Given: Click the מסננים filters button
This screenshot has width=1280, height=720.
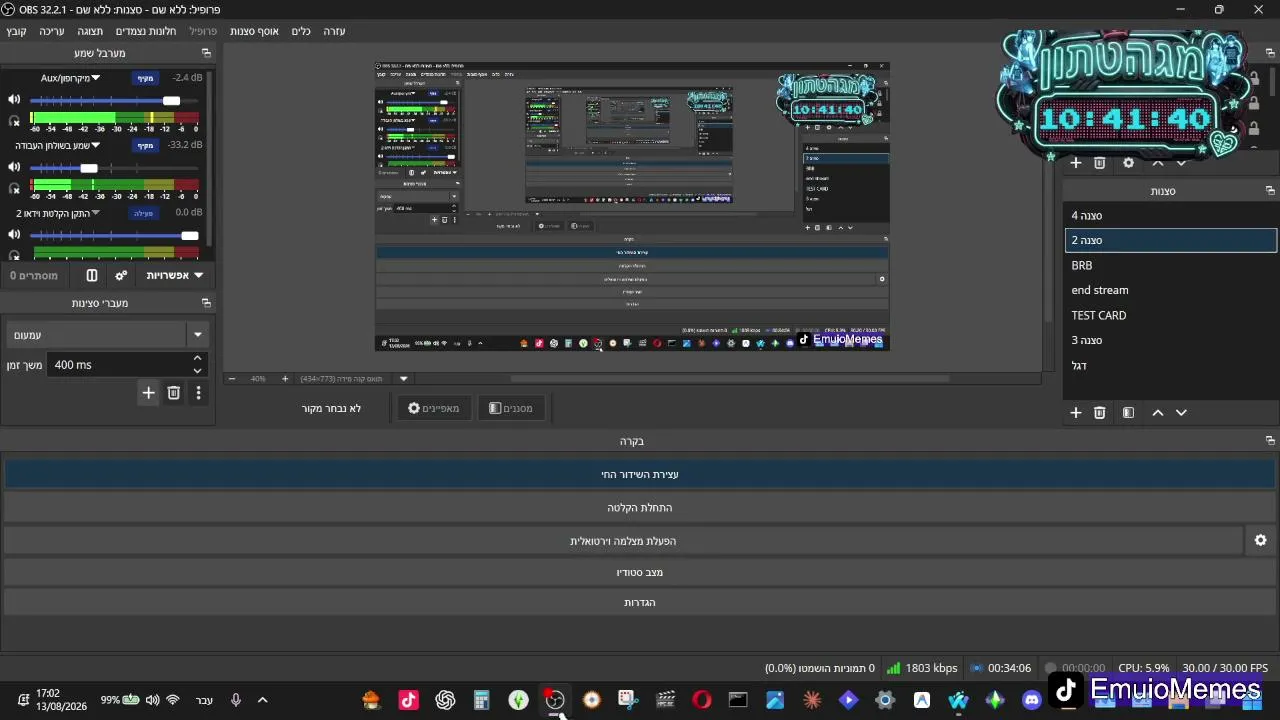Looking at the screenshot, I should (x=511, y=408).
